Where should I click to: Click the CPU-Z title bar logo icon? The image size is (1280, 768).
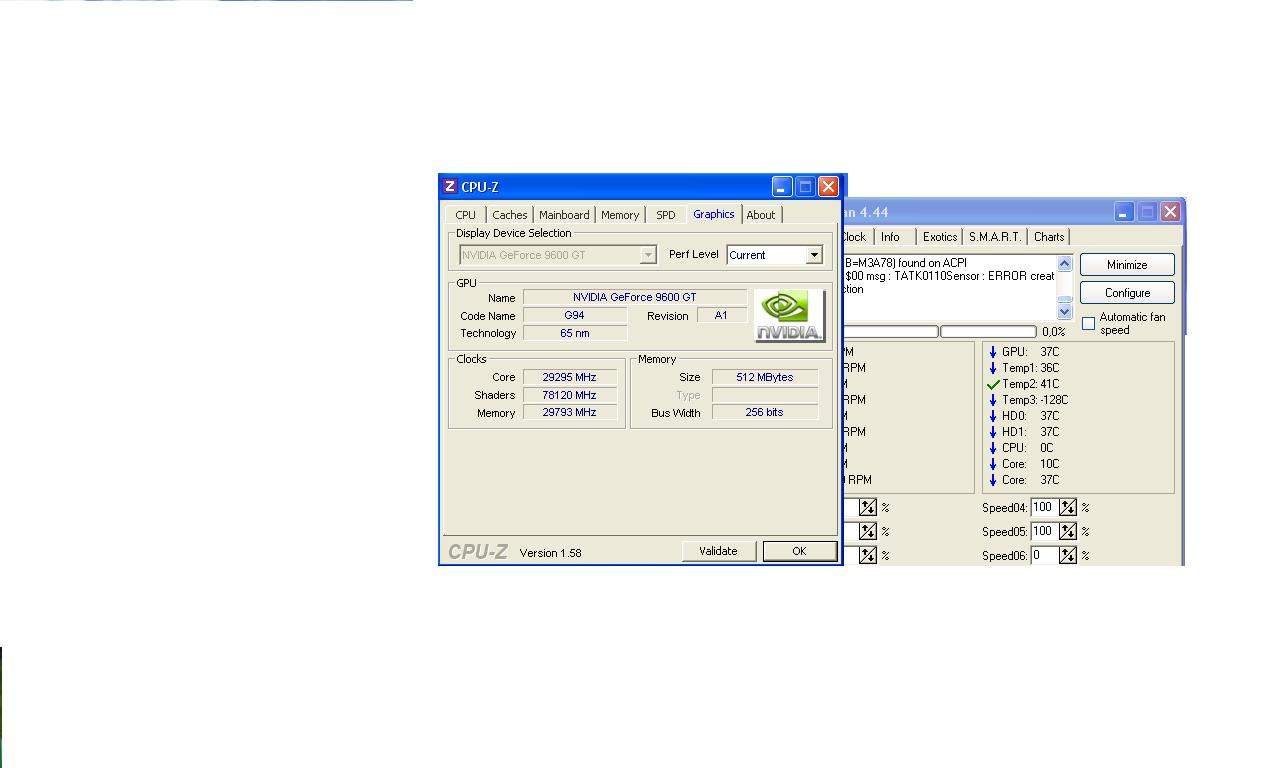(x=450, y=186)
